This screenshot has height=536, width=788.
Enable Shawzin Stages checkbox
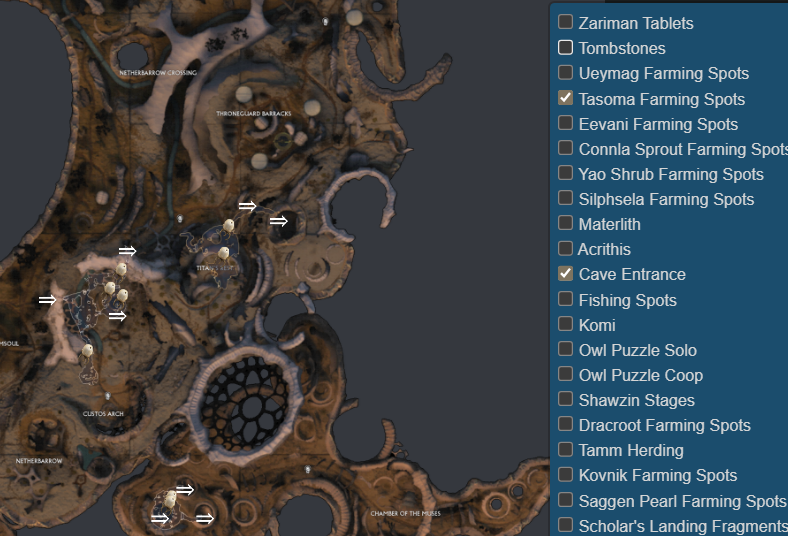click(565, 399)
